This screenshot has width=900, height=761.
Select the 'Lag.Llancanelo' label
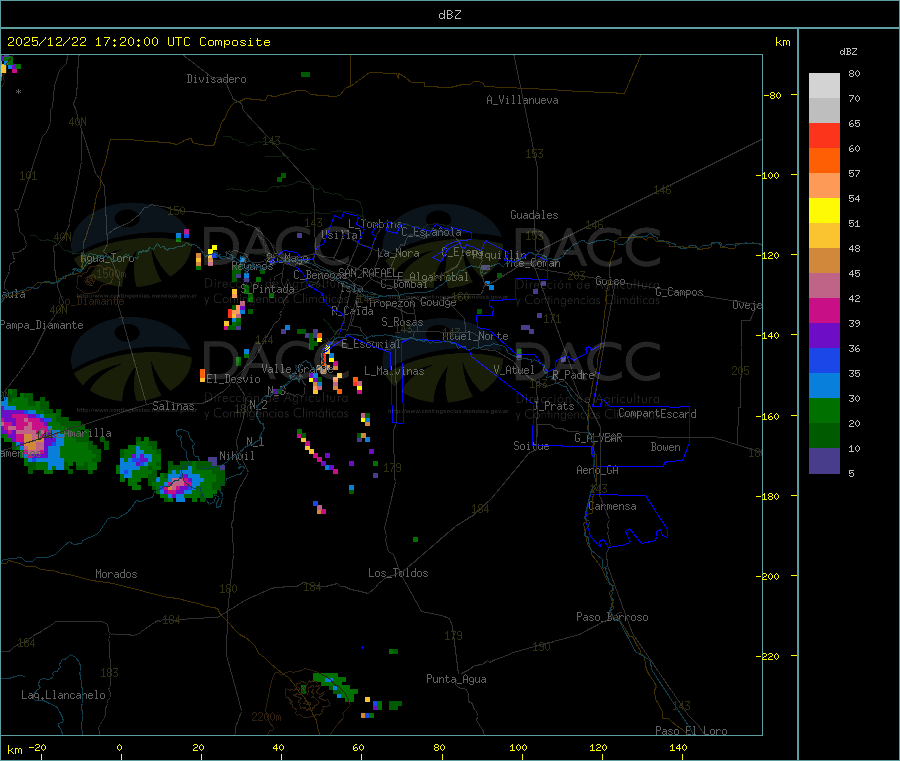click(64, 695)
